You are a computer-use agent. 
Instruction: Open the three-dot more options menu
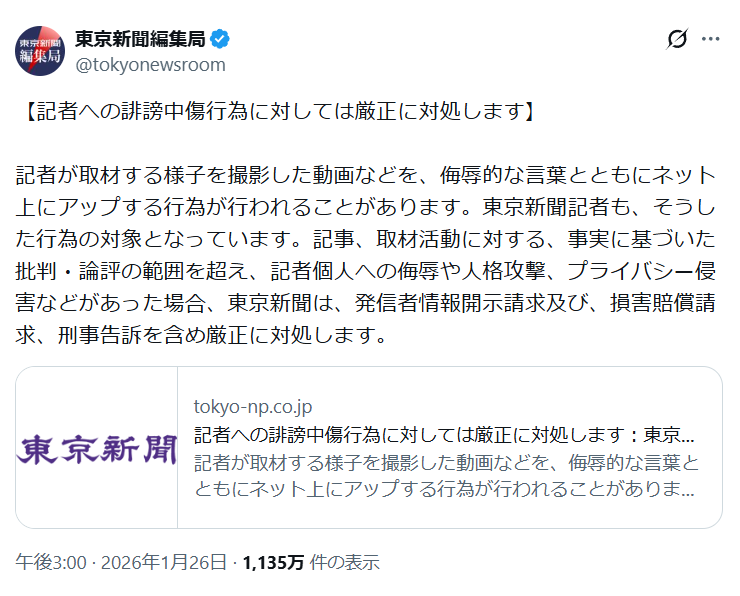point(711,40)
